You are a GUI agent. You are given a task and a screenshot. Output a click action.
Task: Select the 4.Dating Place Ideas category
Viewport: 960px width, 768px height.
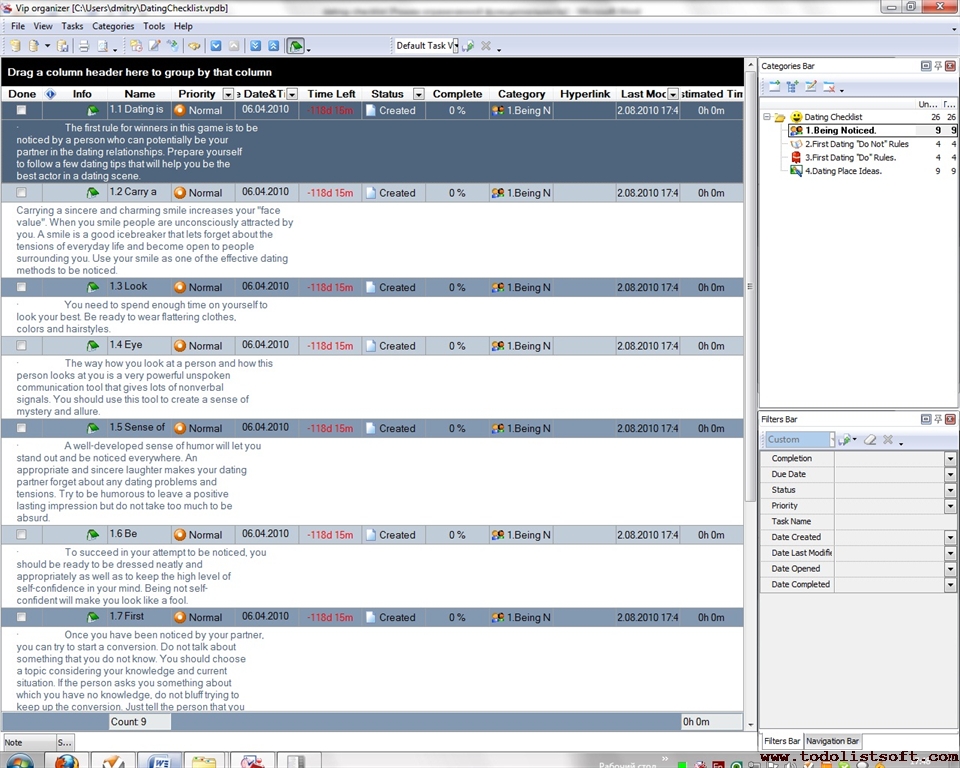tap(842, 171)
